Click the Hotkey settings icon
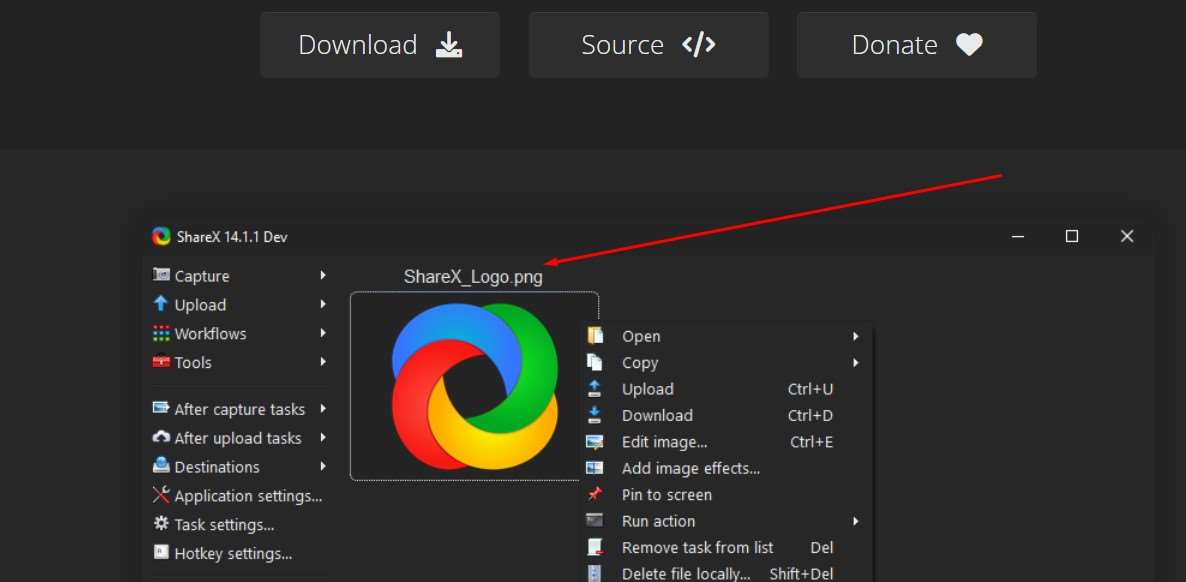Viewport: 1186px width, 582px height. point(160,552)
